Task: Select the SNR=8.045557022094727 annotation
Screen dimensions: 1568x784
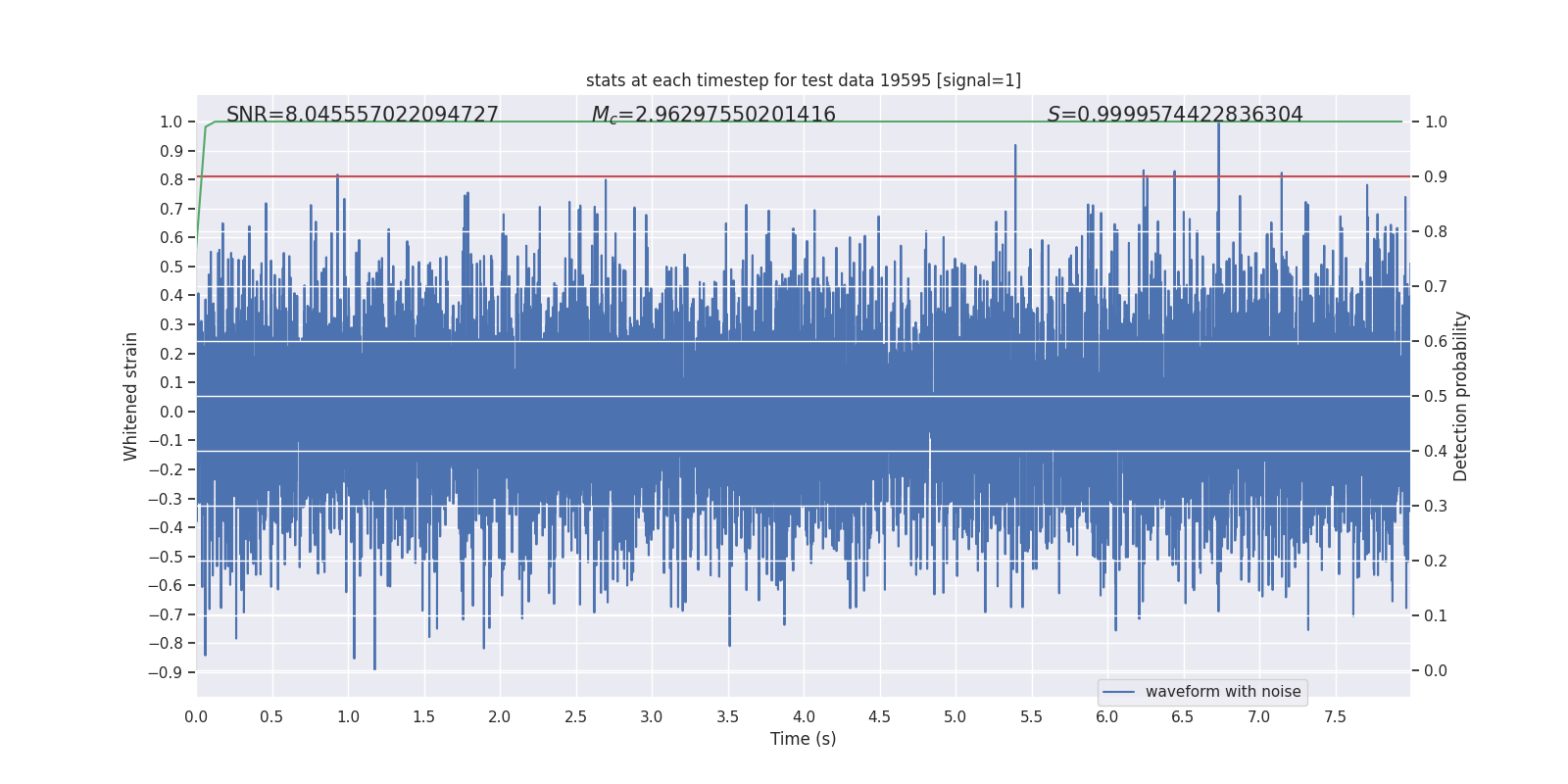Action: (x=363, y=115)
